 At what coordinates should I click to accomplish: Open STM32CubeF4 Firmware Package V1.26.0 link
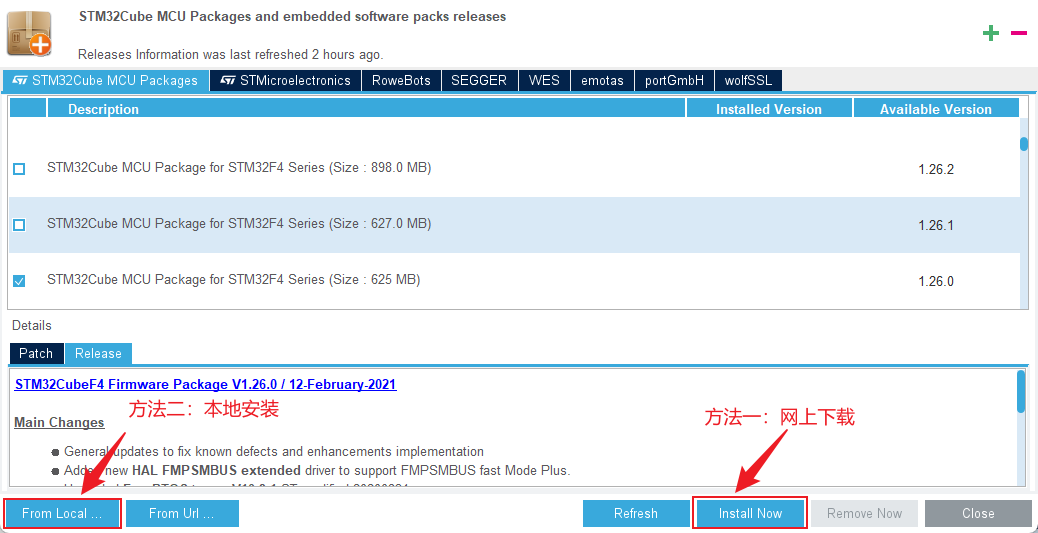[205, 385]
